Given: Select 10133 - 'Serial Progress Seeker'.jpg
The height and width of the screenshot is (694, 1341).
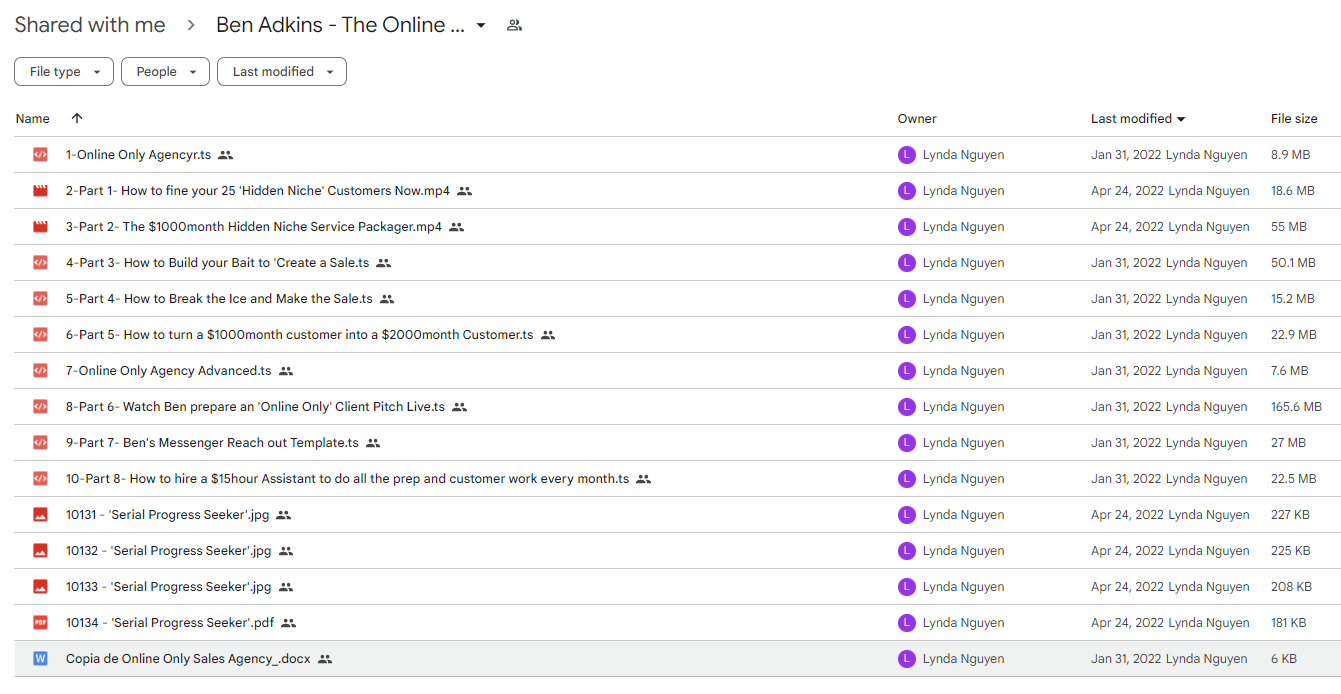Looking at the screenshot, I should tap(168, 587).
